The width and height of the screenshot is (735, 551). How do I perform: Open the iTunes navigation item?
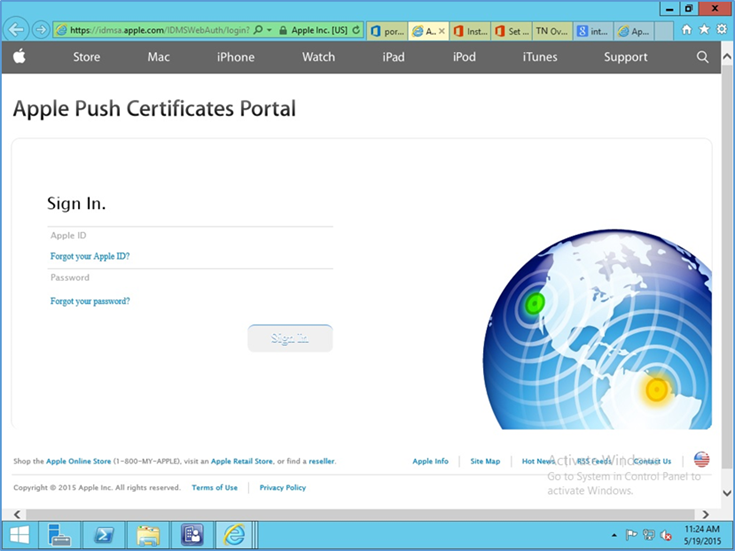(x=540, y=57)
